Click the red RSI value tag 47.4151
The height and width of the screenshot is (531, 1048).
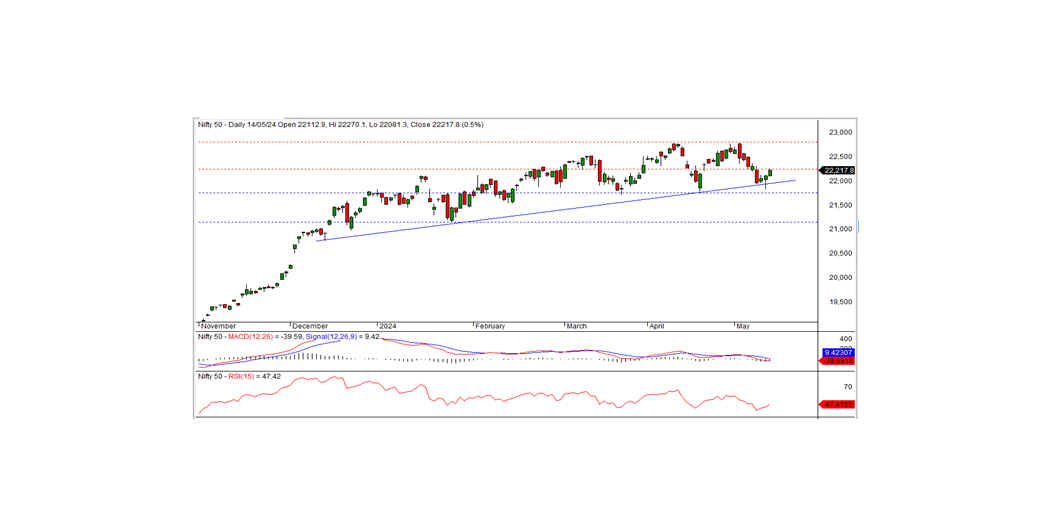coord(837,405)
